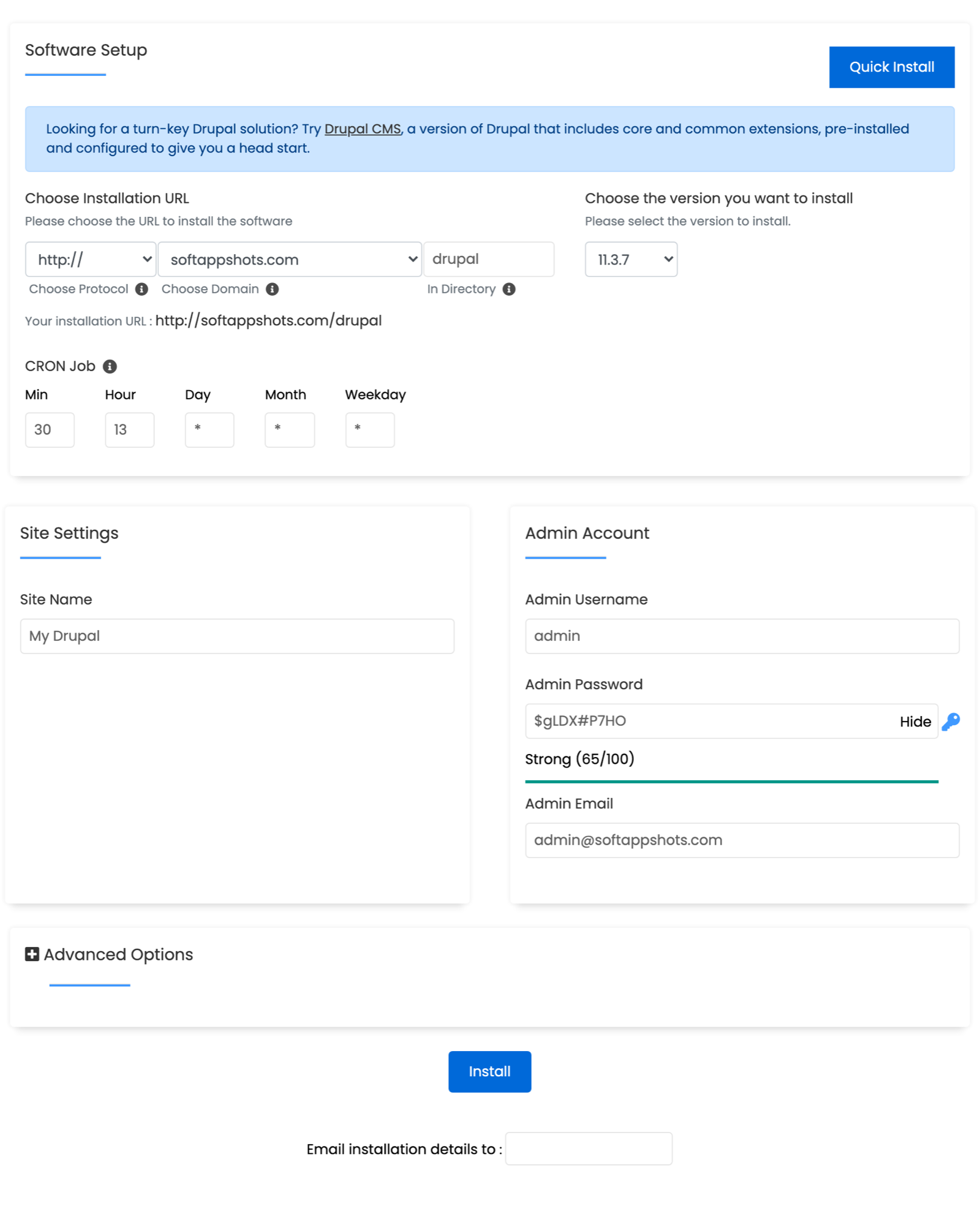The height and width of the screenshot is (1225, 980).
Task: Click the CRON Job info icon
Action: [x=110, y=366]
